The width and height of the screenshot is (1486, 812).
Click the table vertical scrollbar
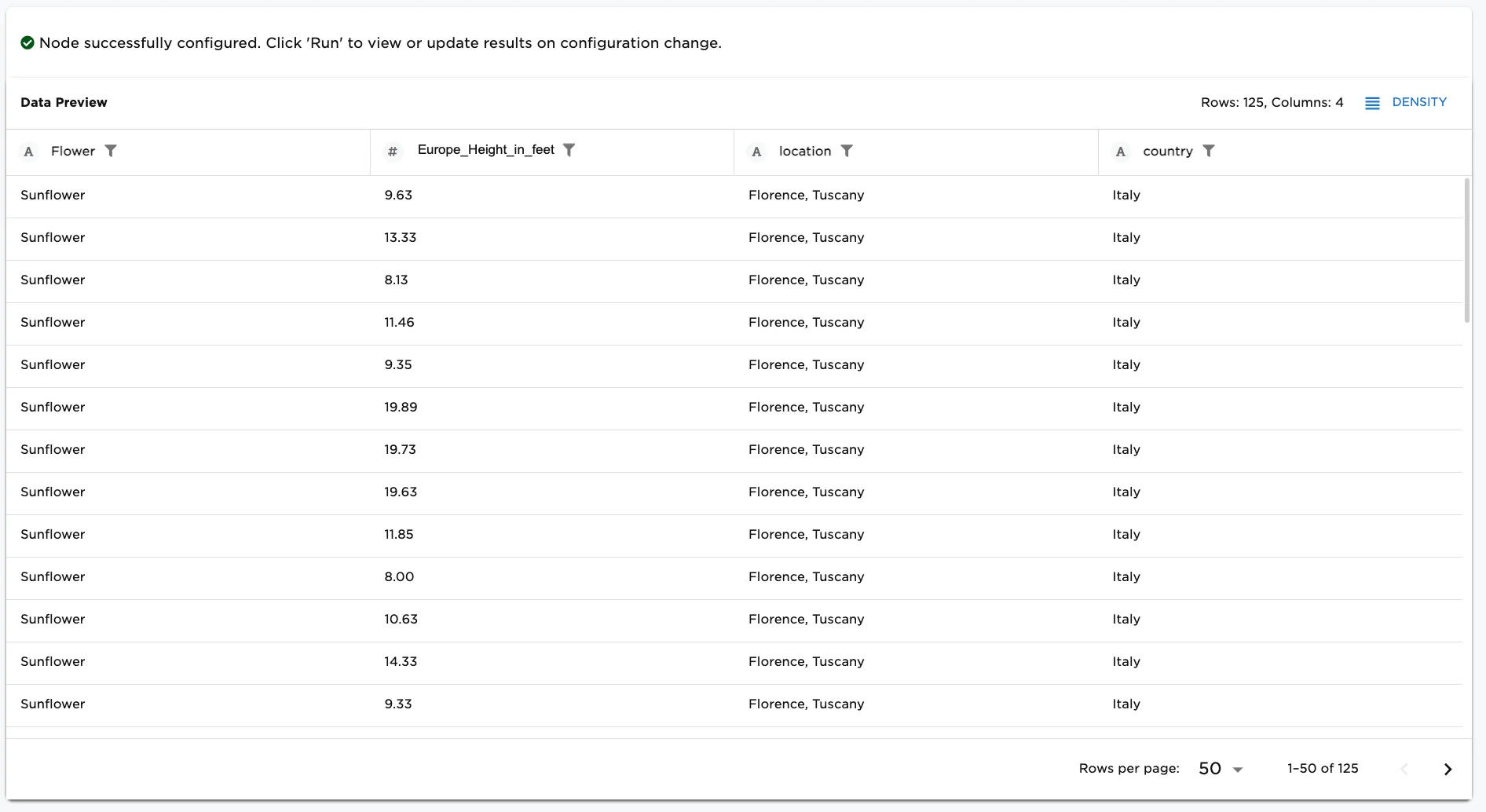tap(1466, 251)
